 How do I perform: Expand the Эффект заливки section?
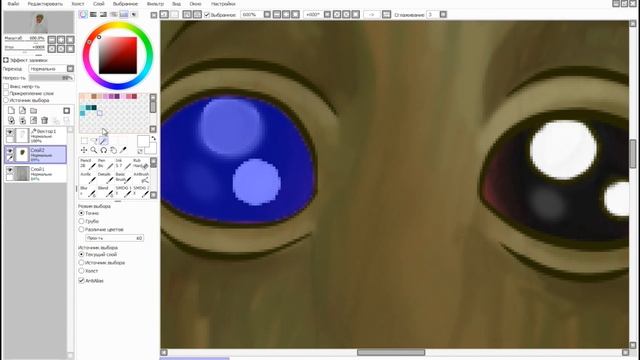coord(6,60)
